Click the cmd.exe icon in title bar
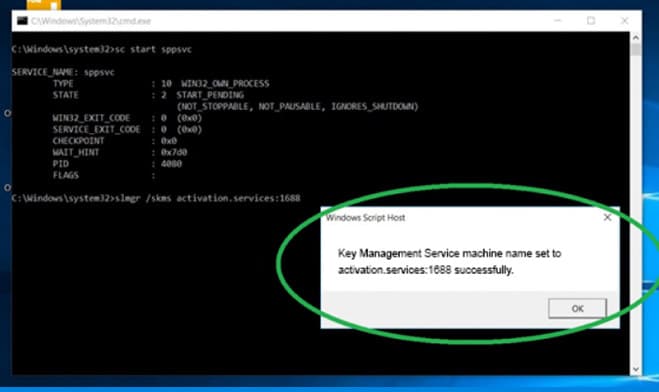This screenshot has width=659, height=392. 22,21
